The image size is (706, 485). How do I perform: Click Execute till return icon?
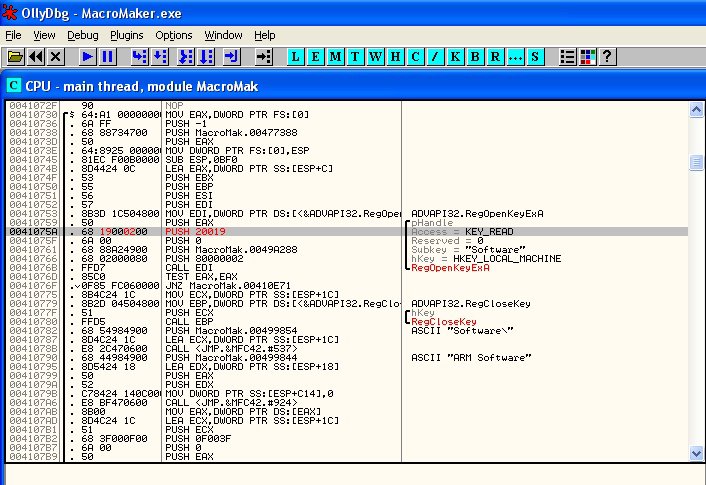[x=231, y=57]
